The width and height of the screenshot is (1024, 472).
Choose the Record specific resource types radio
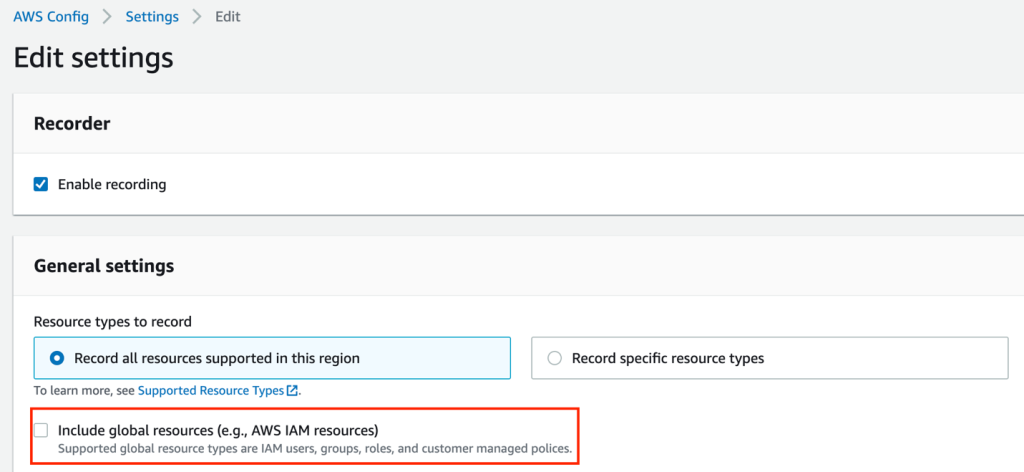(554, 358)
